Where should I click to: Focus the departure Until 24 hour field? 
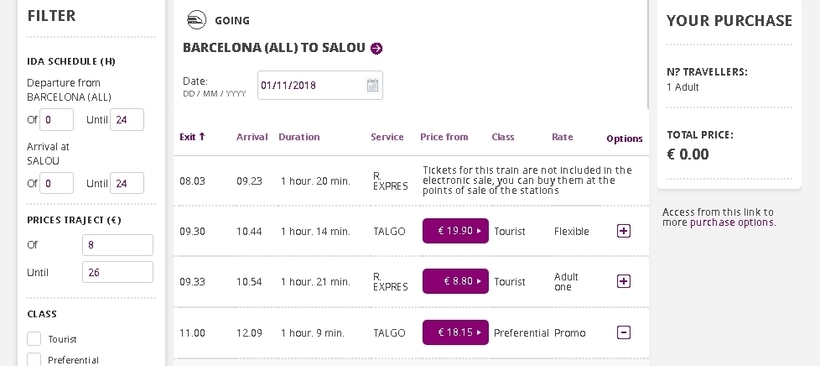[127, 120]
